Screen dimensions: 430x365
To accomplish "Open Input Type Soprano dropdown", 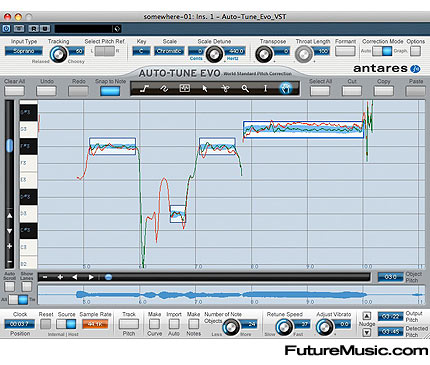I will pyautogui.click(x=24, y=51).
